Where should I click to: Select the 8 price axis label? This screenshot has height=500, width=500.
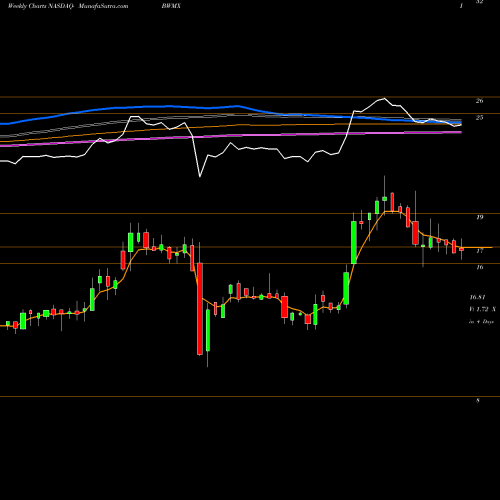point(478,400)
